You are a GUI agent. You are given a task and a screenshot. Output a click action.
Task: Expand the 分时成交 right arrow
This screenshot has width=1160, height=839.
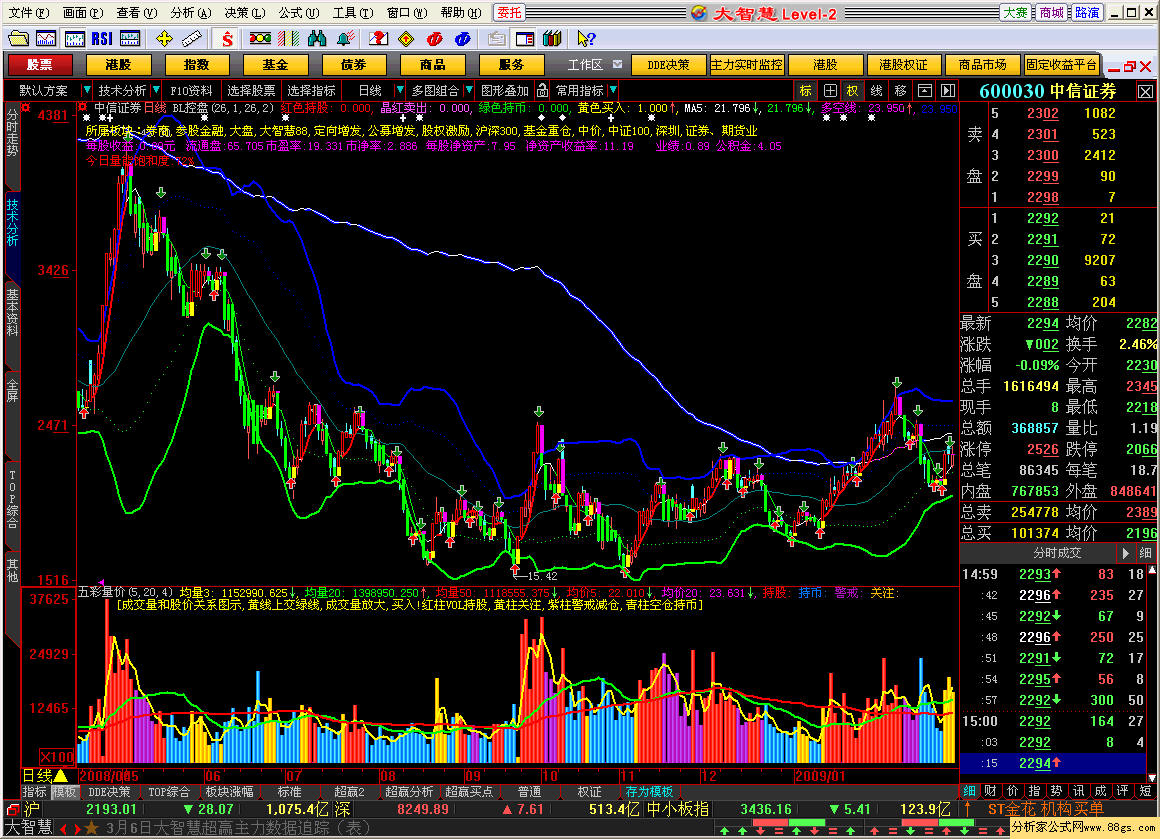(1125, 553)
